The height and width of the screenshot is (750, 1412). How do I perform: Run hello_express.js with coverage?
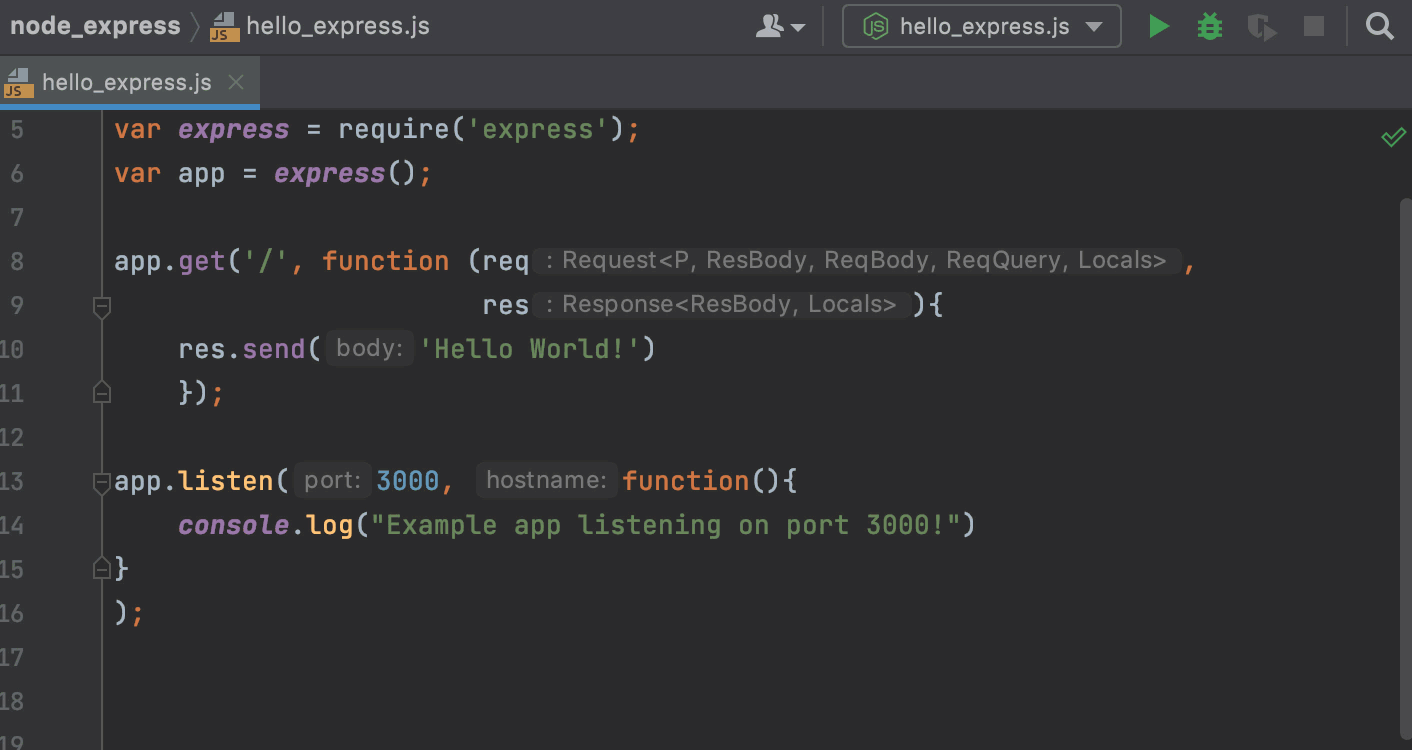point(1261,26)
